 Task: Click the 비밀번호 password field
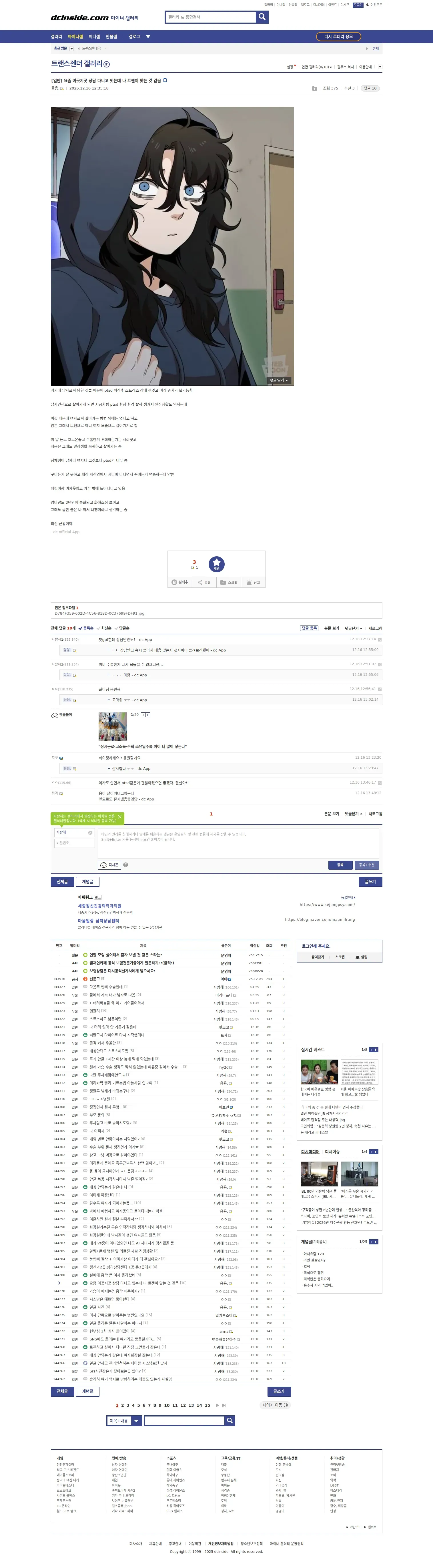coord(74,843)
